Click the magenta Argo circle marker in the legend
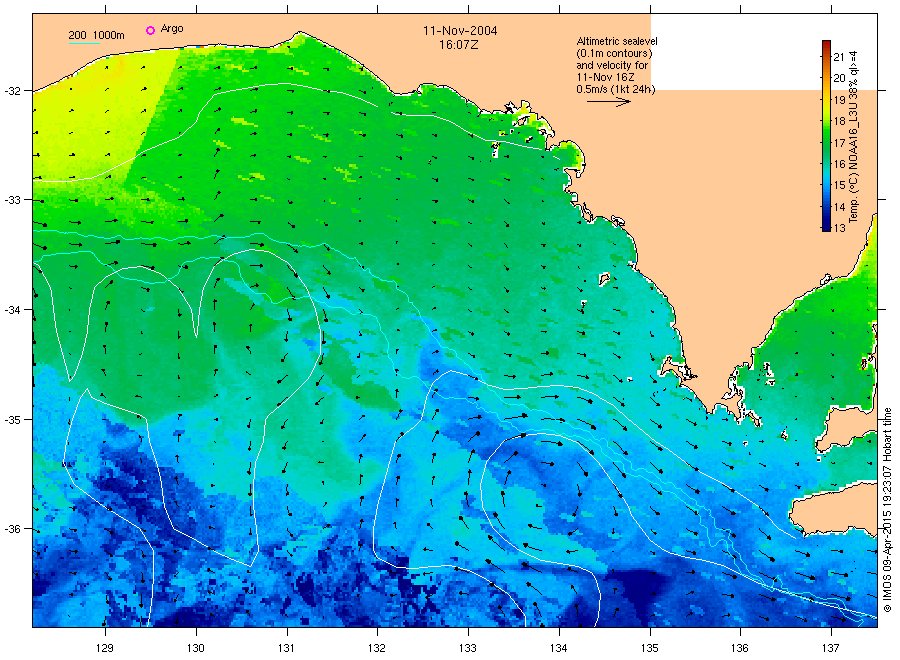 (150, 30)
